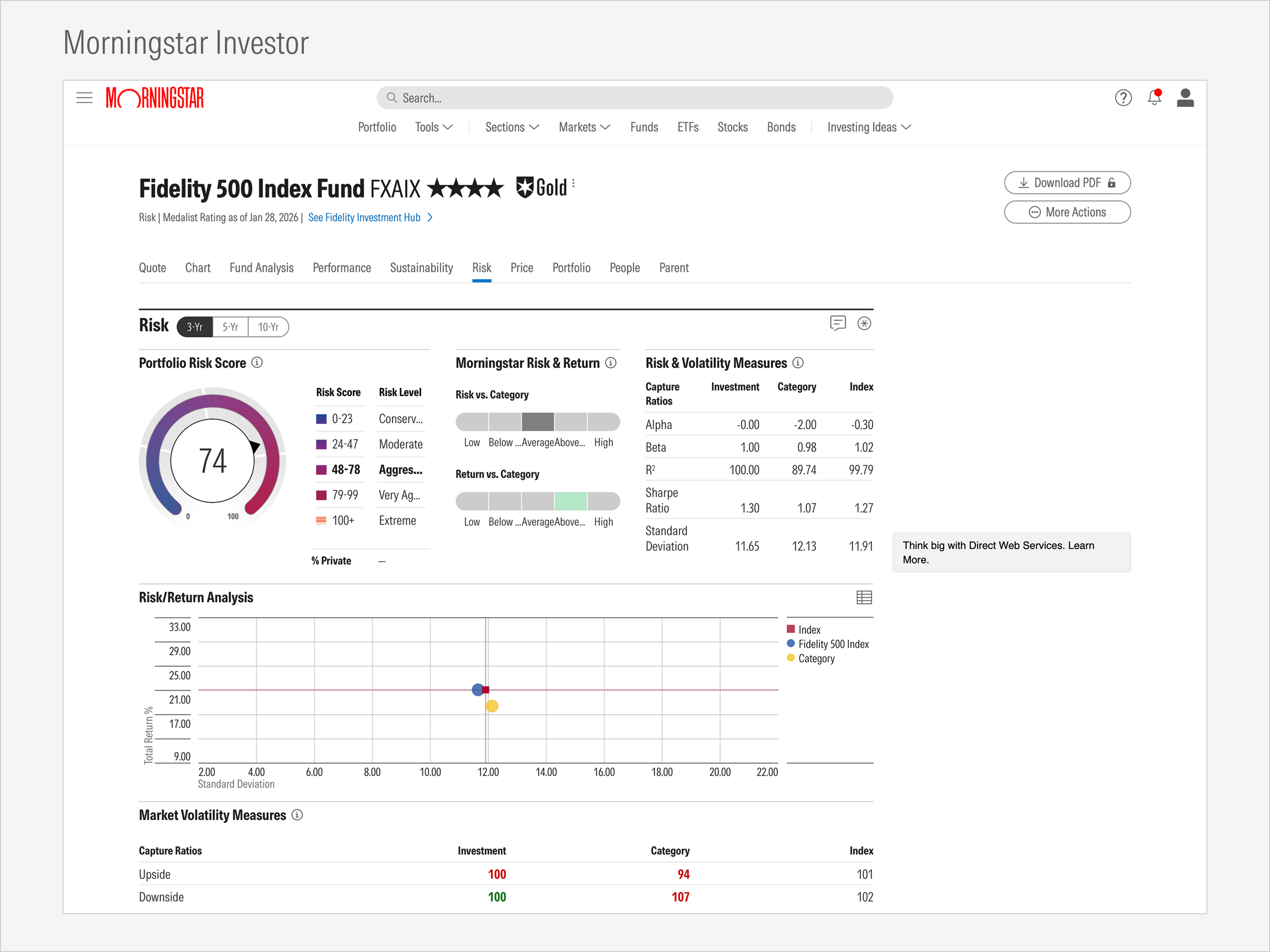Expand the Sections dropdown
1270x952 pixels.
[x=512, y=127]
